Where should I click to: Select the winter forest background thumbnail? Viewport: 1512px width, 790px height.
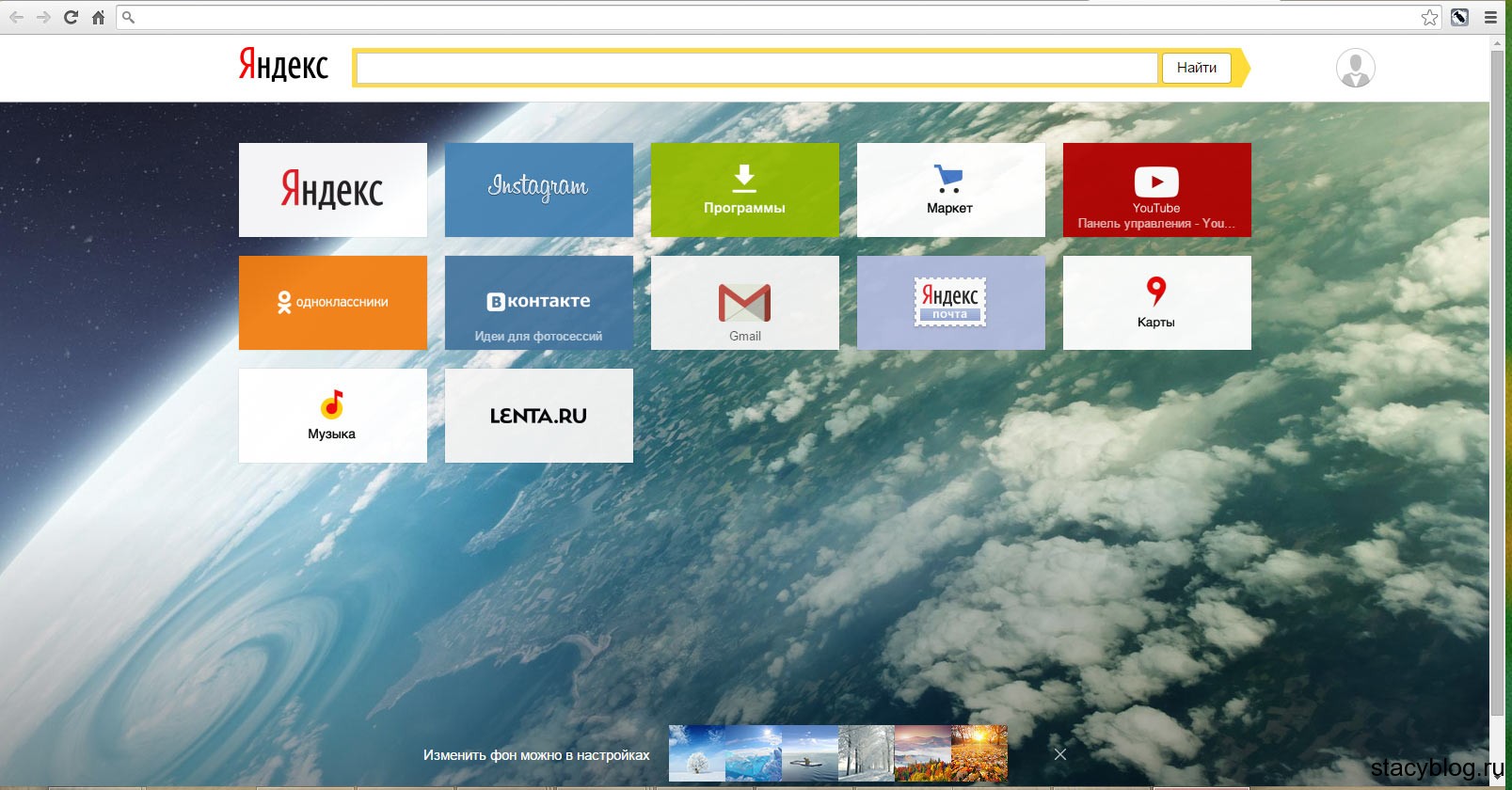(x=867, y=753)
